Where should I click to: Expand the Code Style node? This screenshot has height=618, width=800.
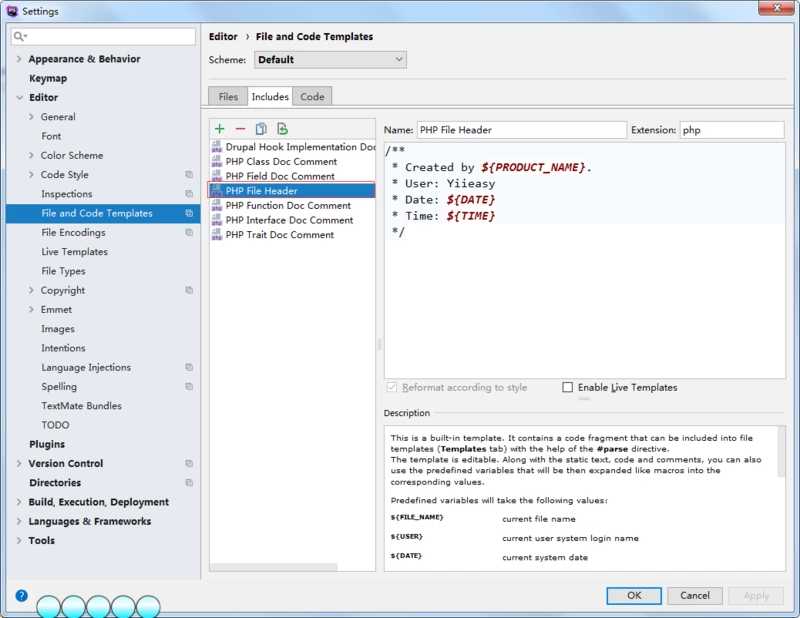(x=31, y=175)
